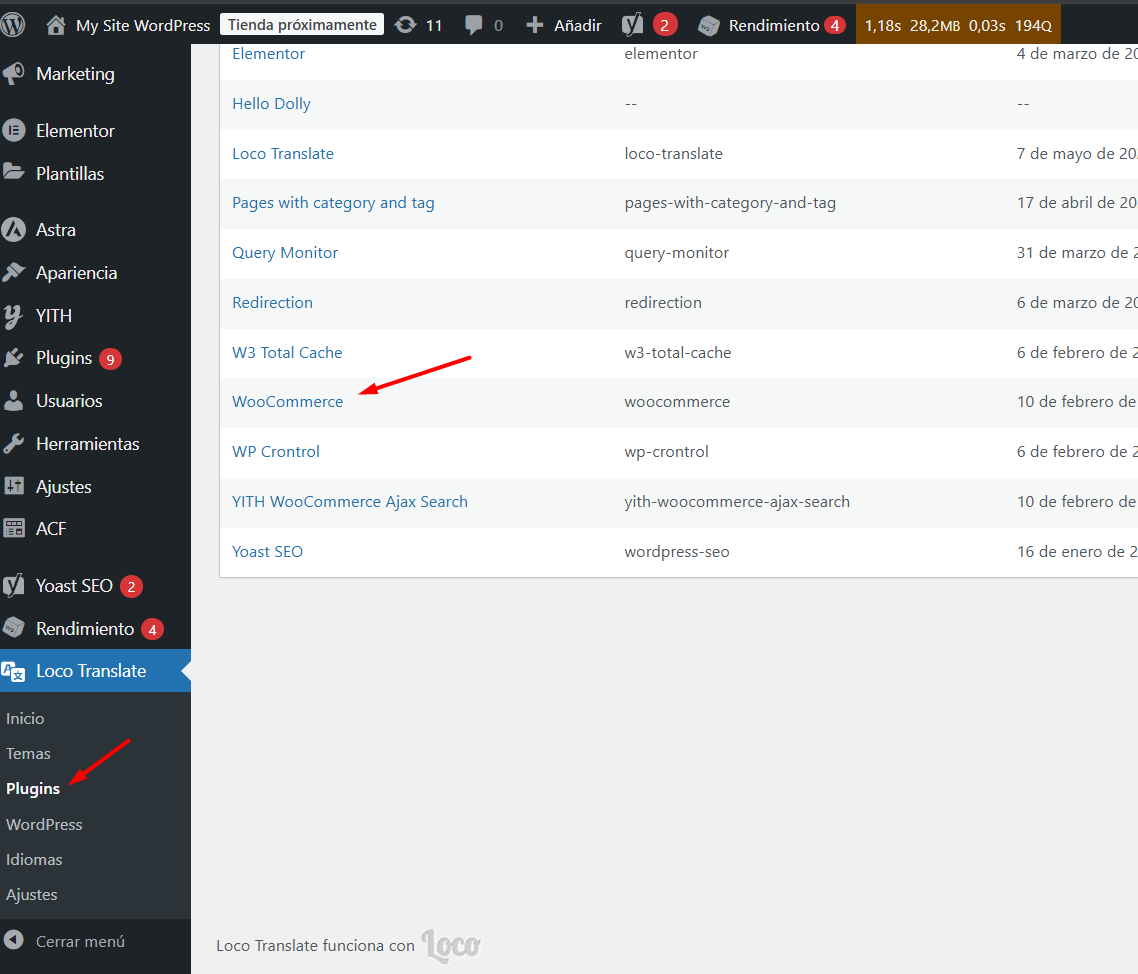The width and height of the screenshot is (1138, 974).
Task: Click the Ajustes sliders icon in main sidebar
Action: (14, 486)
